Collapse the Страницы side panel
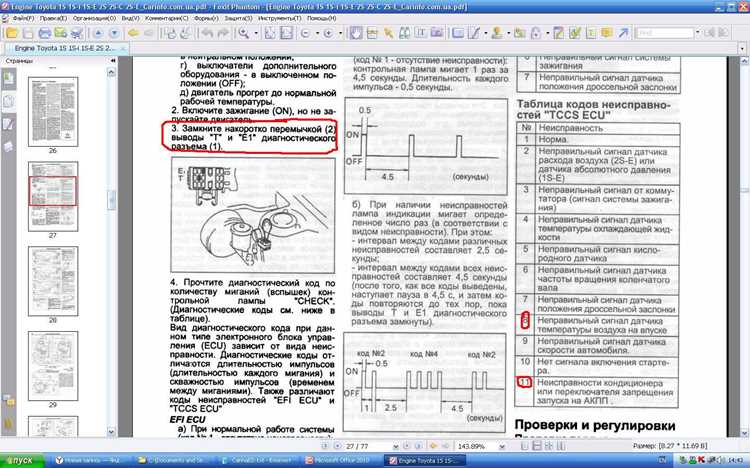 (x=113, y=61)
